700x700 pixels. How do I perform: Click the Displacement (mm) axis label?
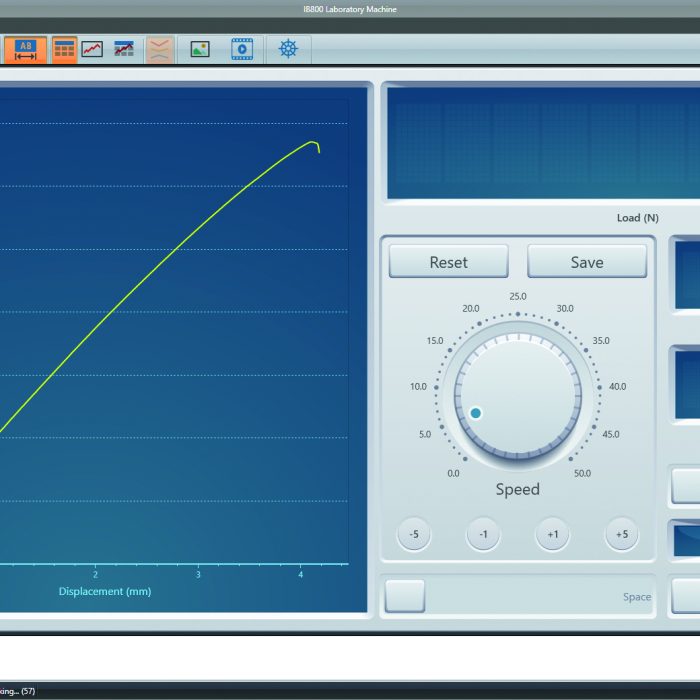click(x=105, y=591)
